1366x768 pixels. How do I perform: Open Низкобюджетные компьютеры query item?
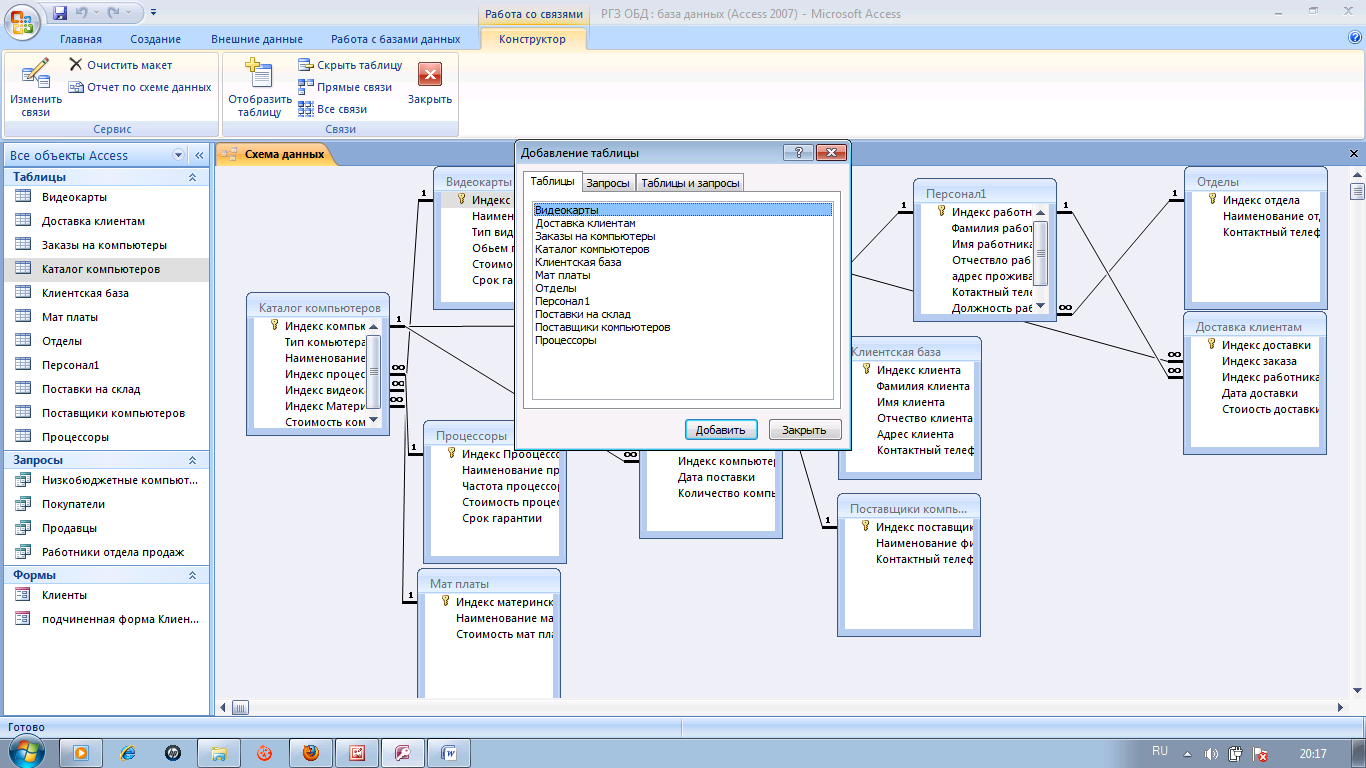(120, 480)
